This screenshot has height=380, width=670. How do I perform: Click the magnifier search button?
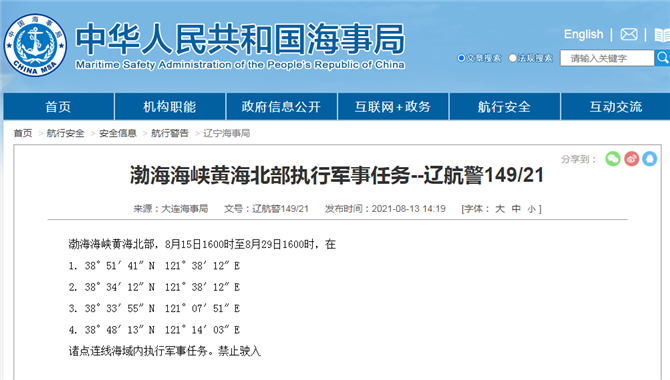click(x=662, y=58)
